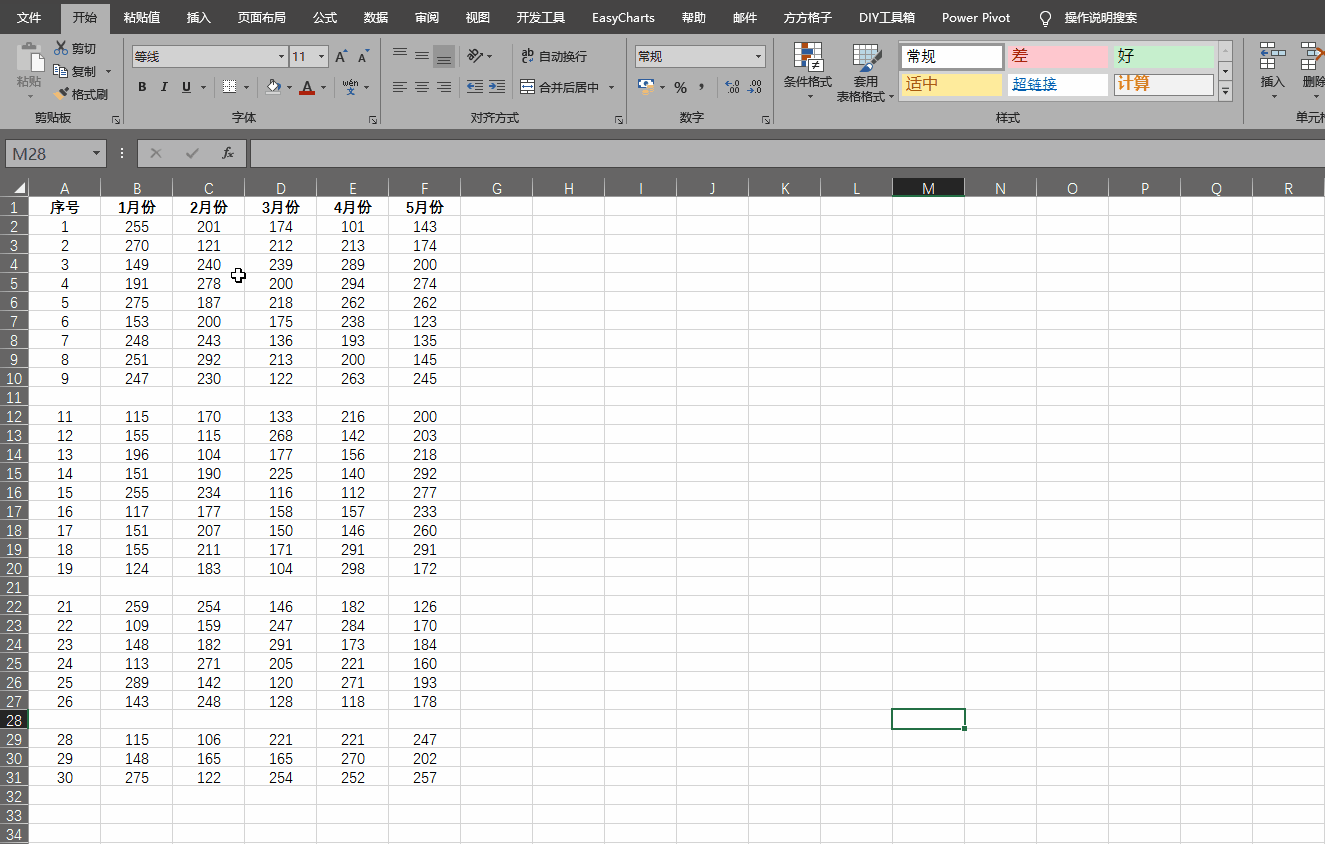The height and width of the screenshot is (844, 1325).
Task: Click the decrease decimal icon
Action: (754, 87)
